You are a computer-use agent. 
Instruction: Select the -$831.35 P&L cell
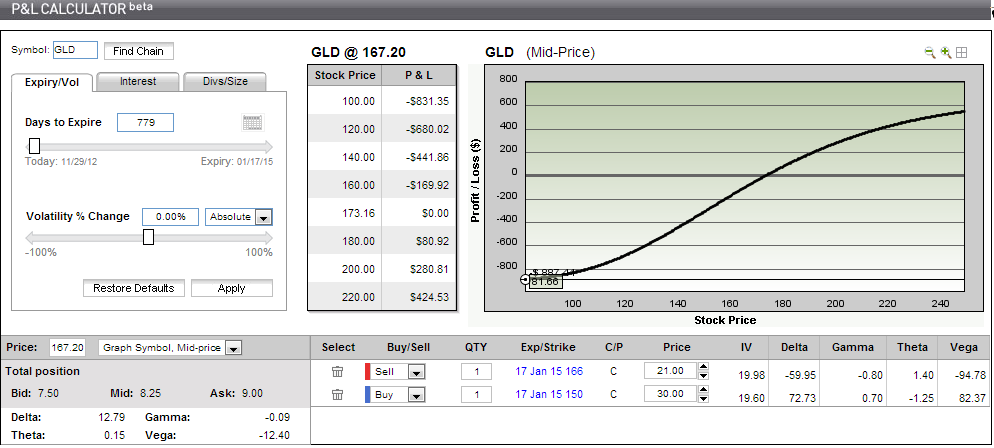(418, 101)
